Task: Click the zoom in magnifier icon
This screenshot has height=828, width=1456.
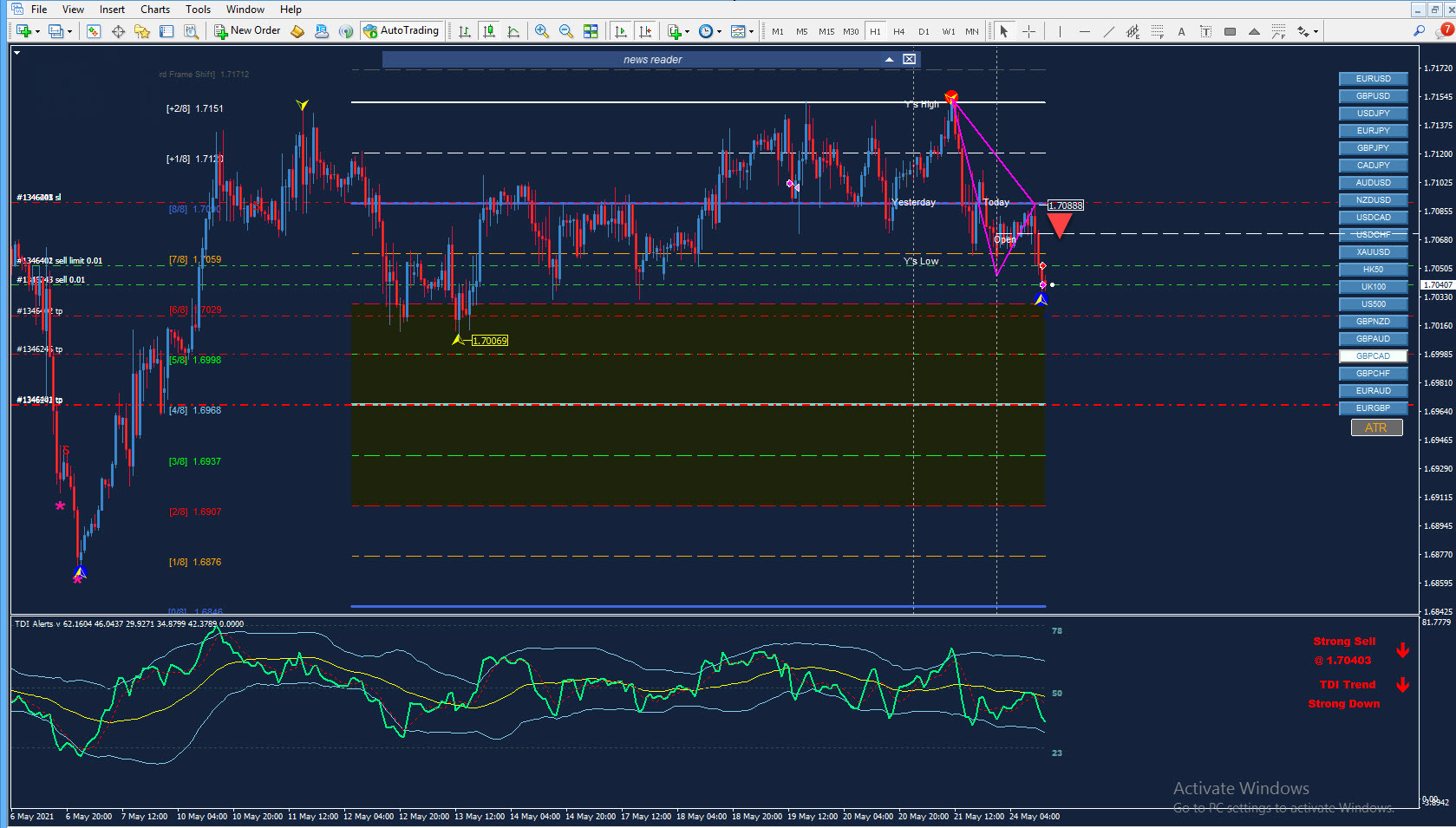Action: click(542, 31)
